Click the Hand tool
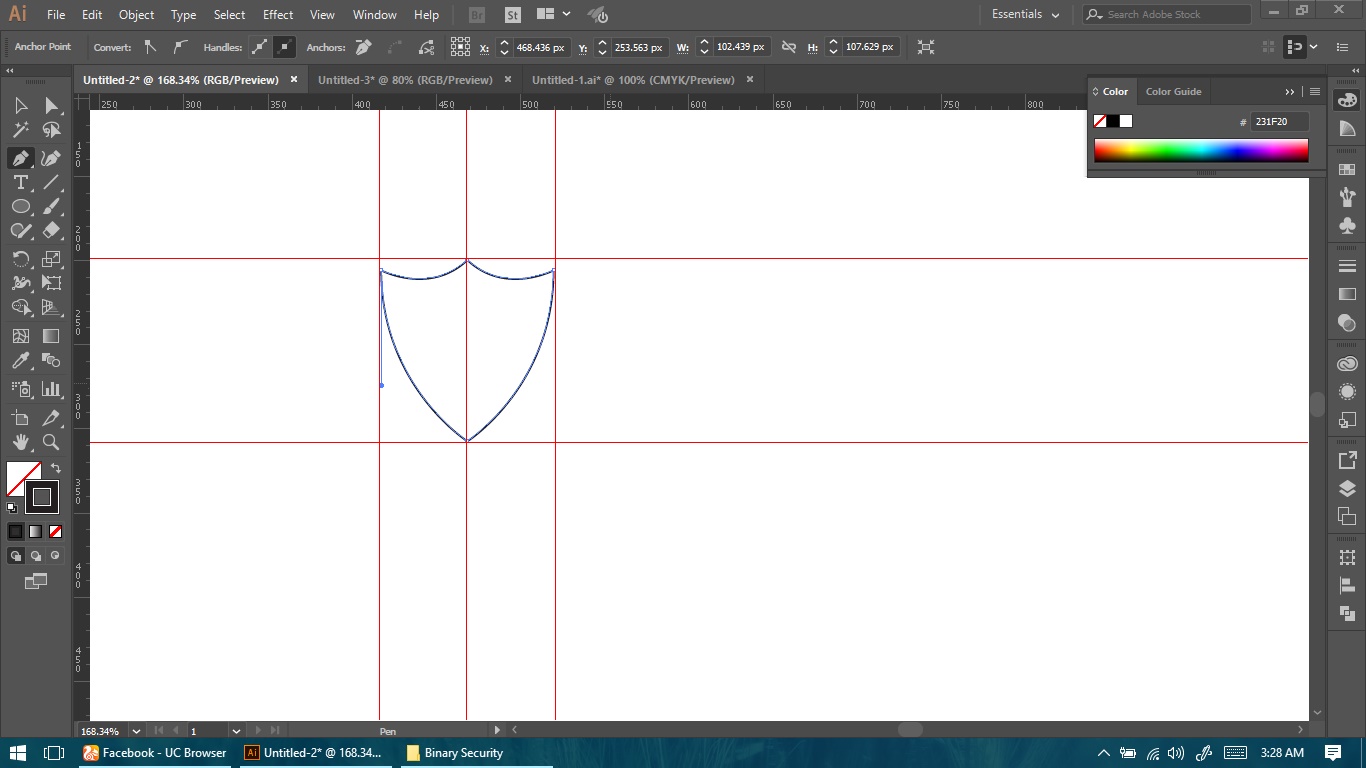Screen dimensions: 1366x768 point(20,442)
